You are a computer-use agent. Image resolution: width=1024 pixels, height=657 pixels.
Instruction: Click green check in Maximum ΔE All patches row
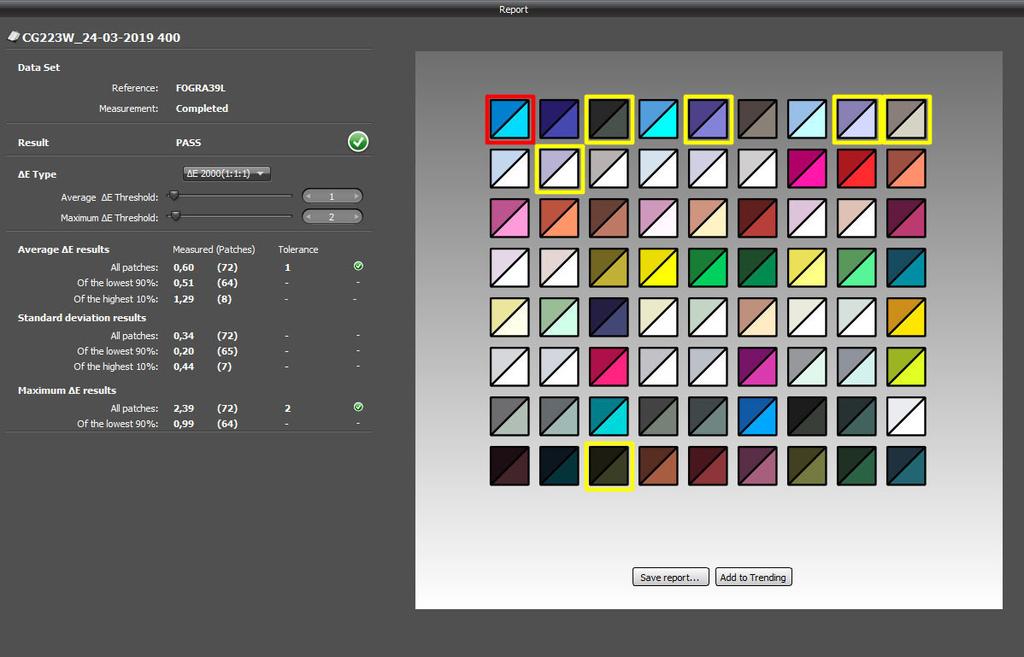358,407
